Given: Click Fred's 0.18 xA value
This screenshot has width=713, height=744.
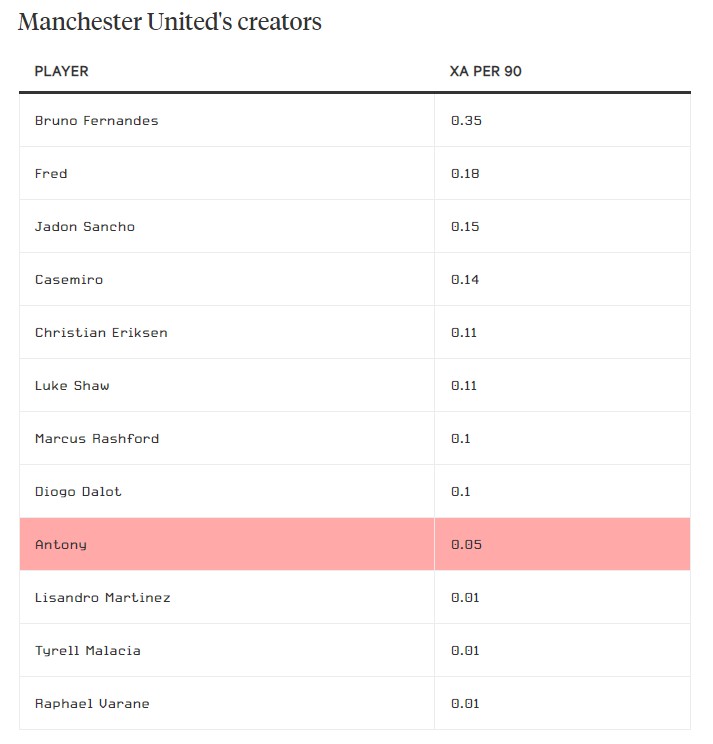Looking at the screenshot, I should pos(465,174).
